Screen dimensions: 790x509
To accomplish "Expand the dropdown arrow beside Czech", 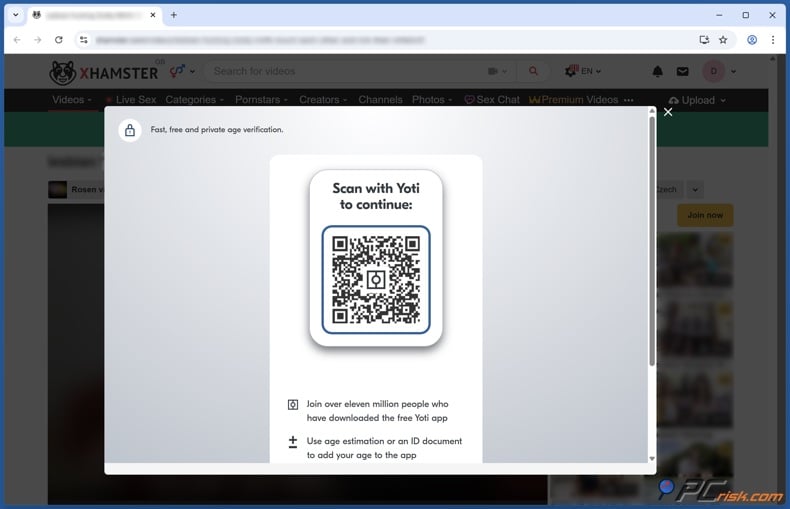I will click(x=695, y=190).
